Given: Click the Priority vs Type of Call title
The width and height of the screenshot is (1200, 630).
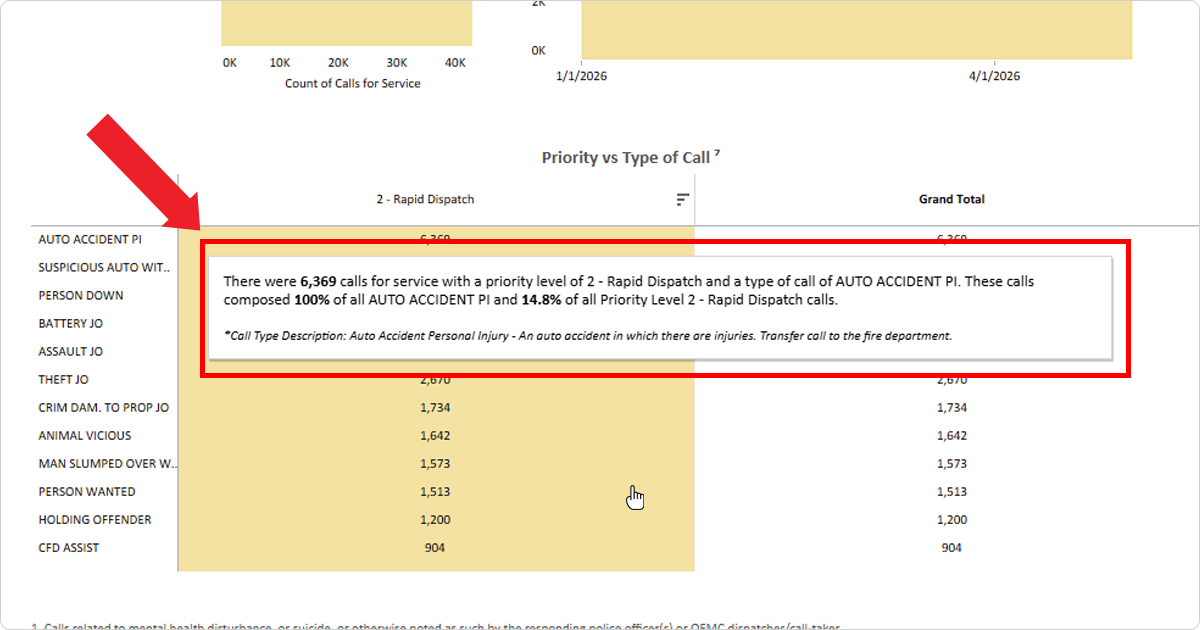Looking at the screenshot, I should point(631,157).
